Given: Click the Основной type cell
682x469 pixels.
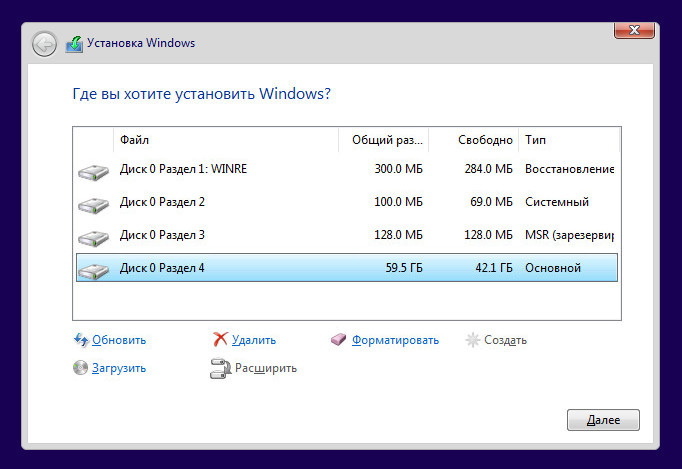Looking at the screenshot, I should coord(553,268).
